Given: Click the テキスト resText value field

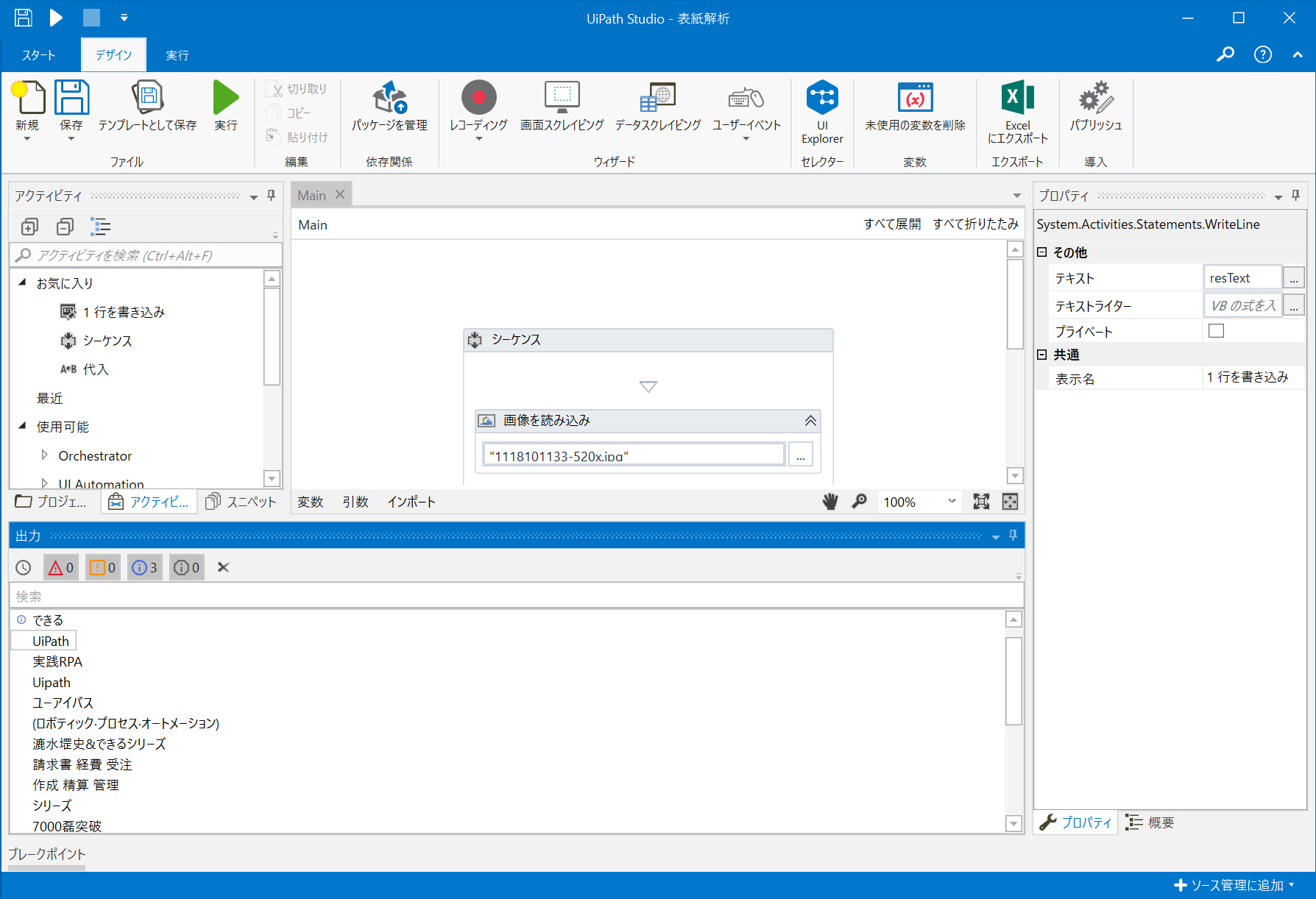Looking at the screenshot, I should pyautogui.click(x=1242, y=278).
